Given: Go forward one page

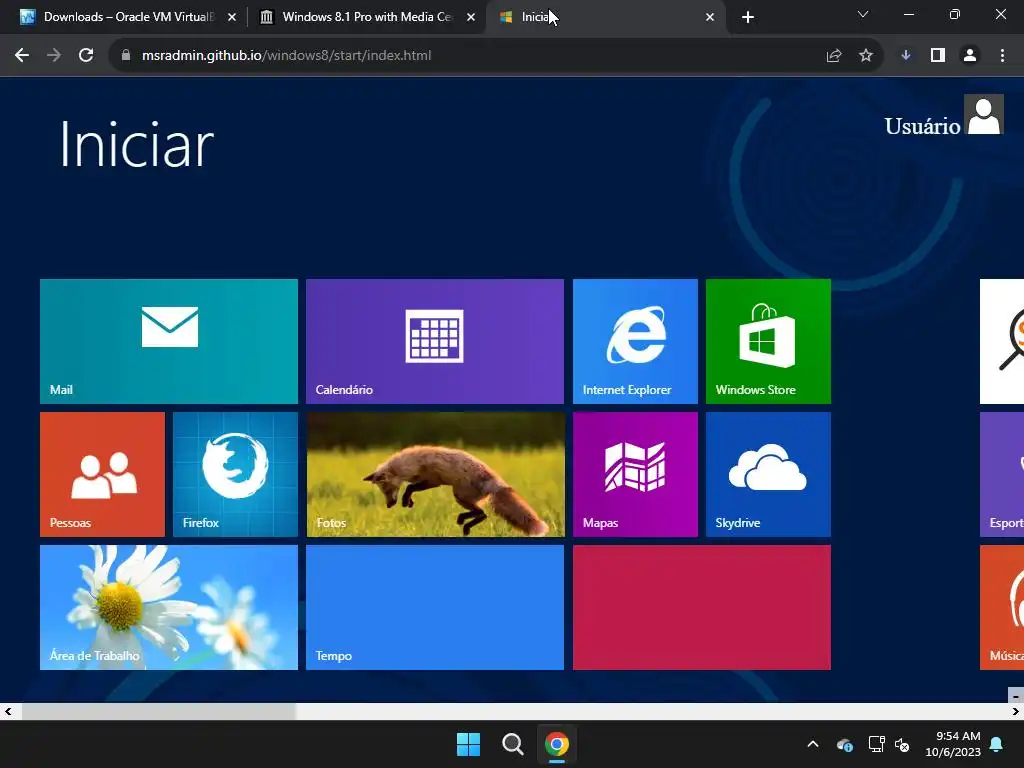Looking at the screenshot, I should (54, 56).
